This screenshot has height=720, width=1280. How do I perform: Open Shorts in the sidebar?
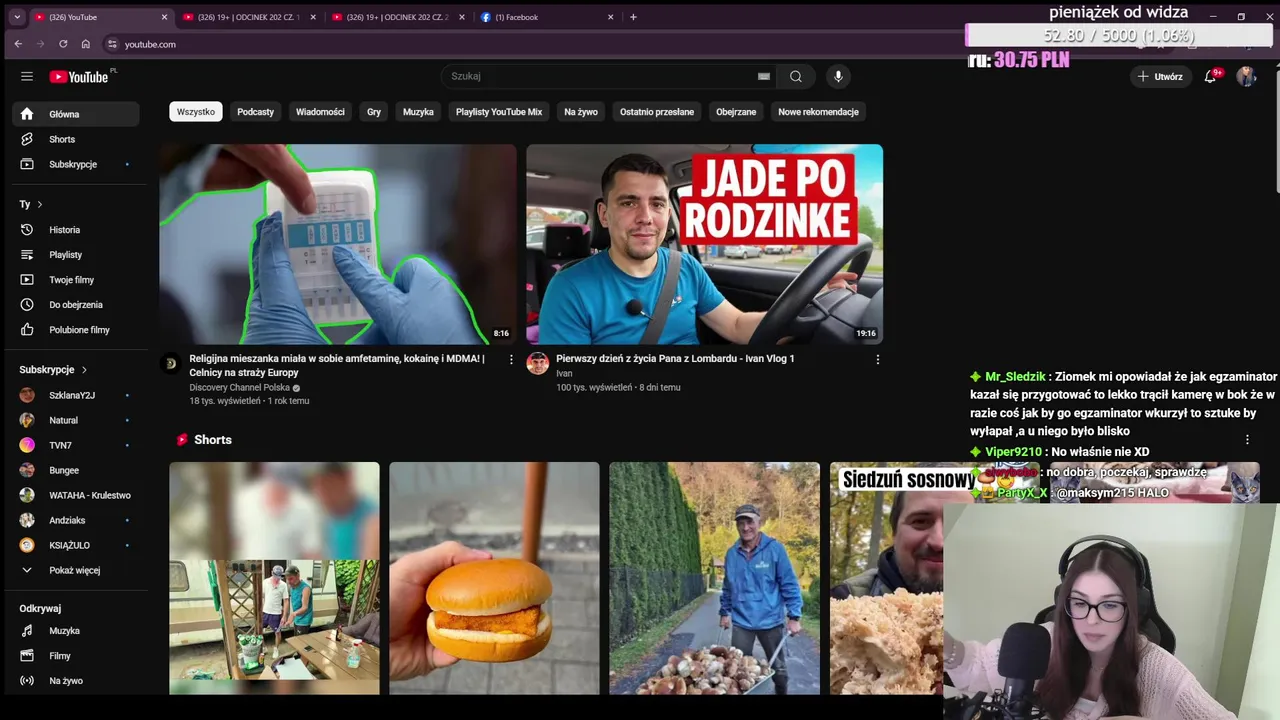(x=76, y=139)
